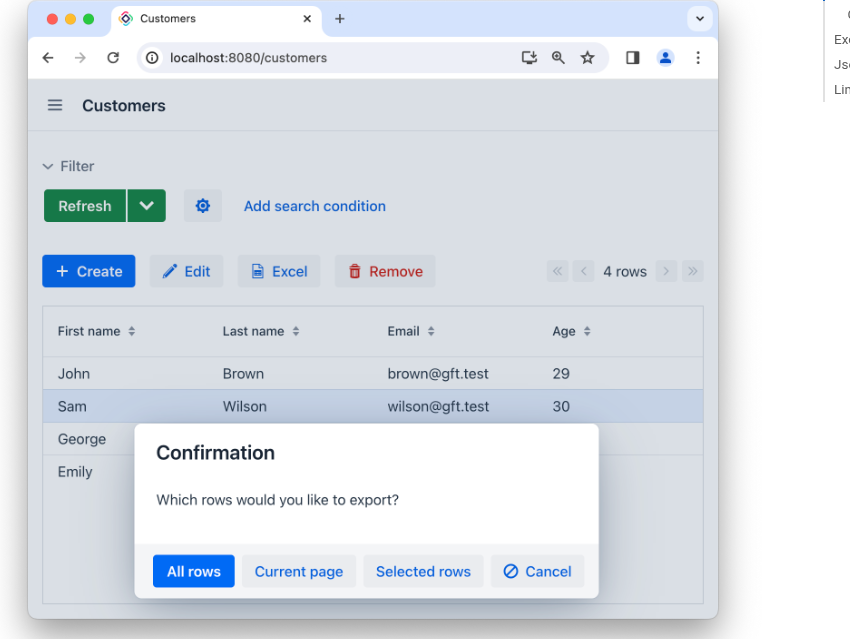Viewport: 850px width, 639px height.
Task: Expand the Refresh button dropdown arrow
Action: tap(147, 206)
